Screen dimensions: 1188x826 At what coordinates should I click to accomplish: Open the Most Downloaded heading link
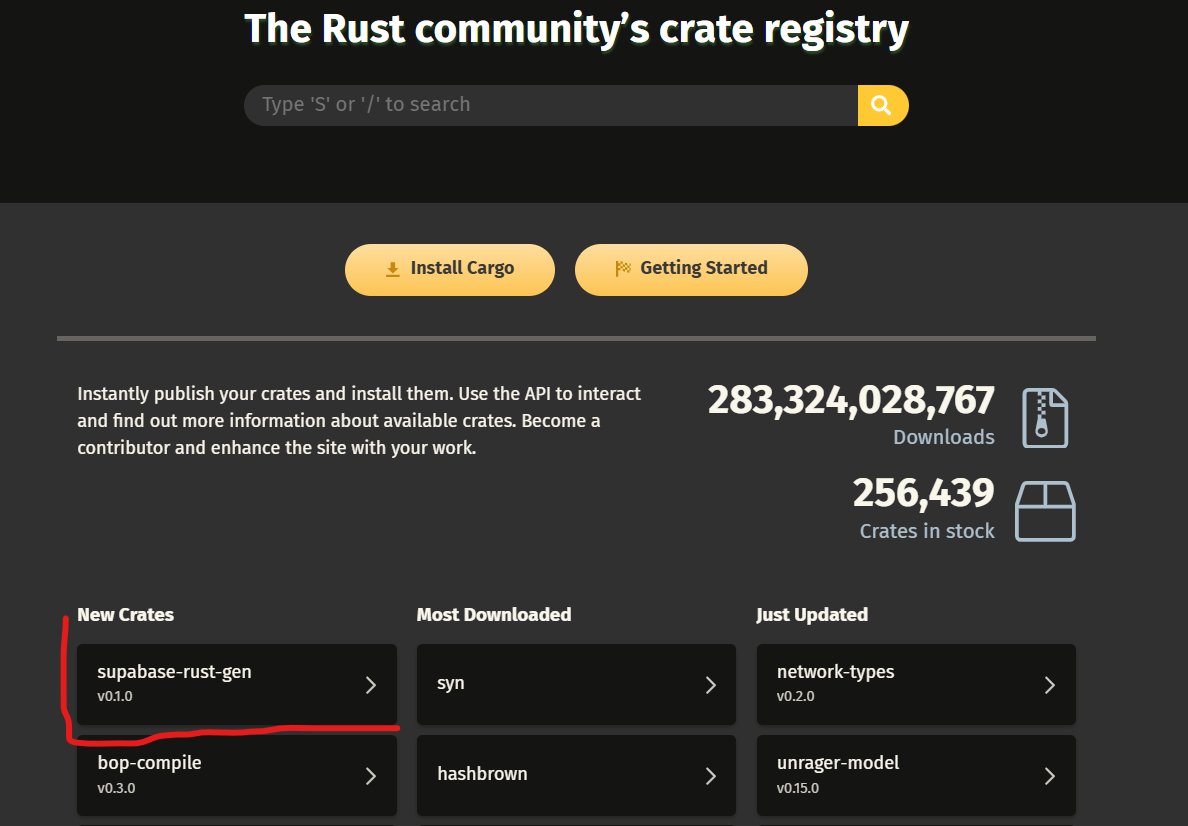tap(493, 614)
